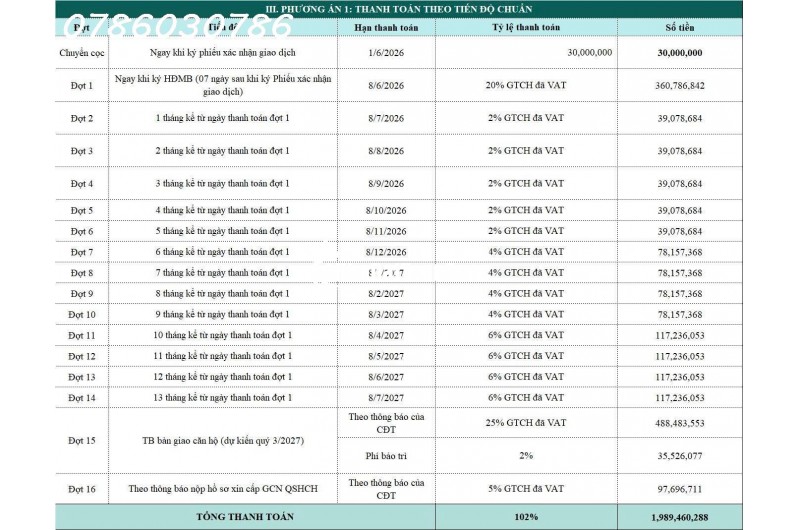Select date cell '8/5/2027'
The height and width of the screenshot is (530, 800).
click(x=386, y=357)
